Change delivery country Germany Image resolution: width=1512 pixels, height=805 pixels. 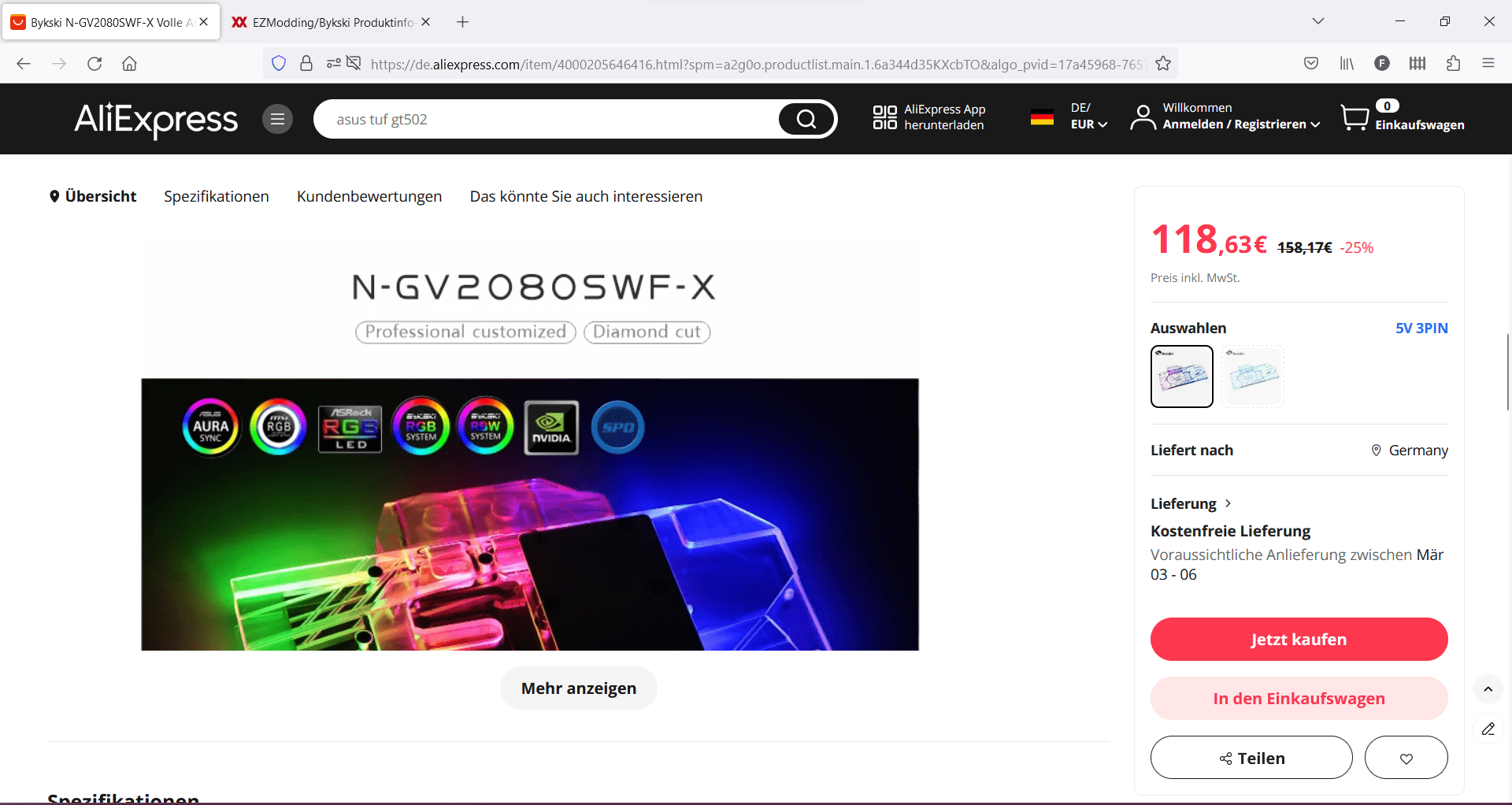click(x=1410, y=450)
